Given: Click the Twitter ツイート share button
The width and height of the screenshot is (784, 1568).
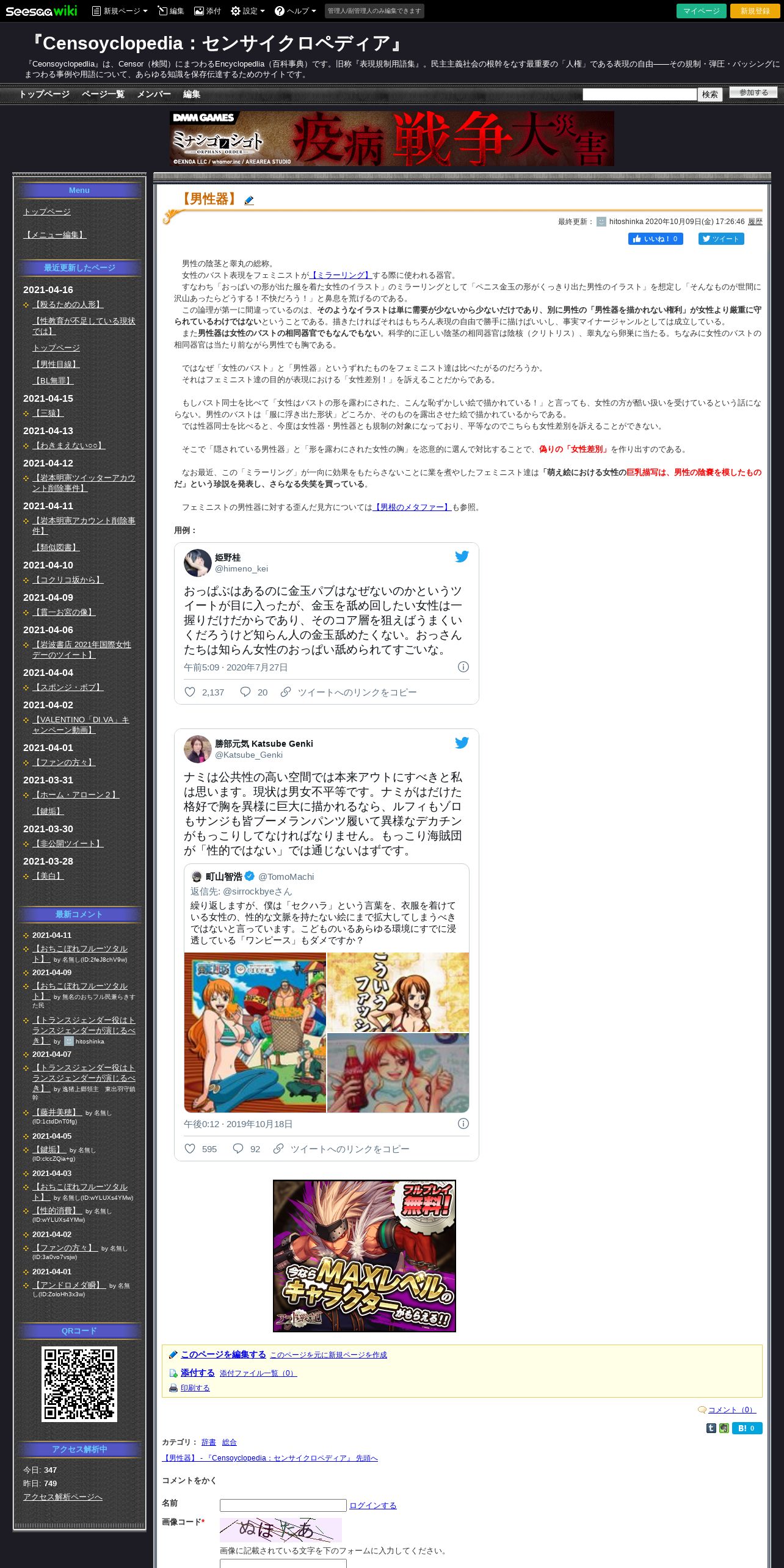Looking at the screenshot, I should [721, 239].
